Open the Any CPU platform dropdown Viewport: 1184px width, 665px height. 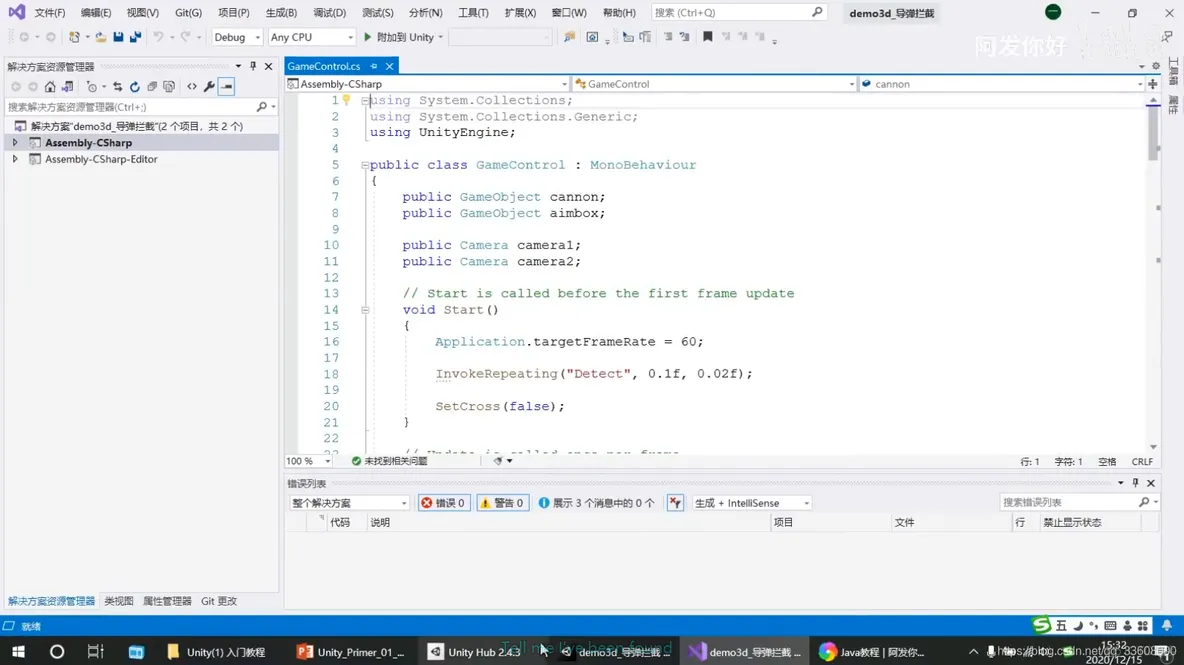pyautogui.click(x=311, y=37)
